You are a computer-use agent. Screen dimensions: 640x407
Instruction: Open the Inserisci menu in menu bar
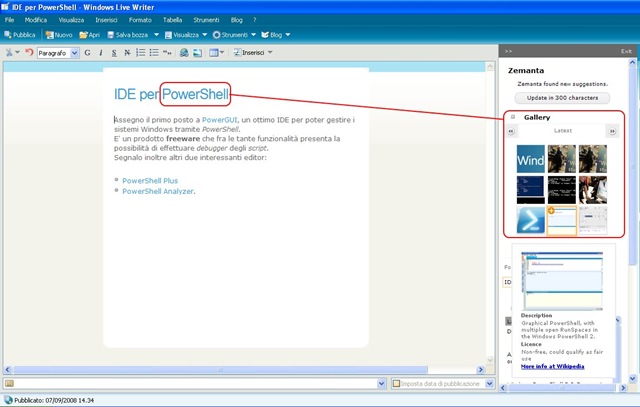(106, 20)
